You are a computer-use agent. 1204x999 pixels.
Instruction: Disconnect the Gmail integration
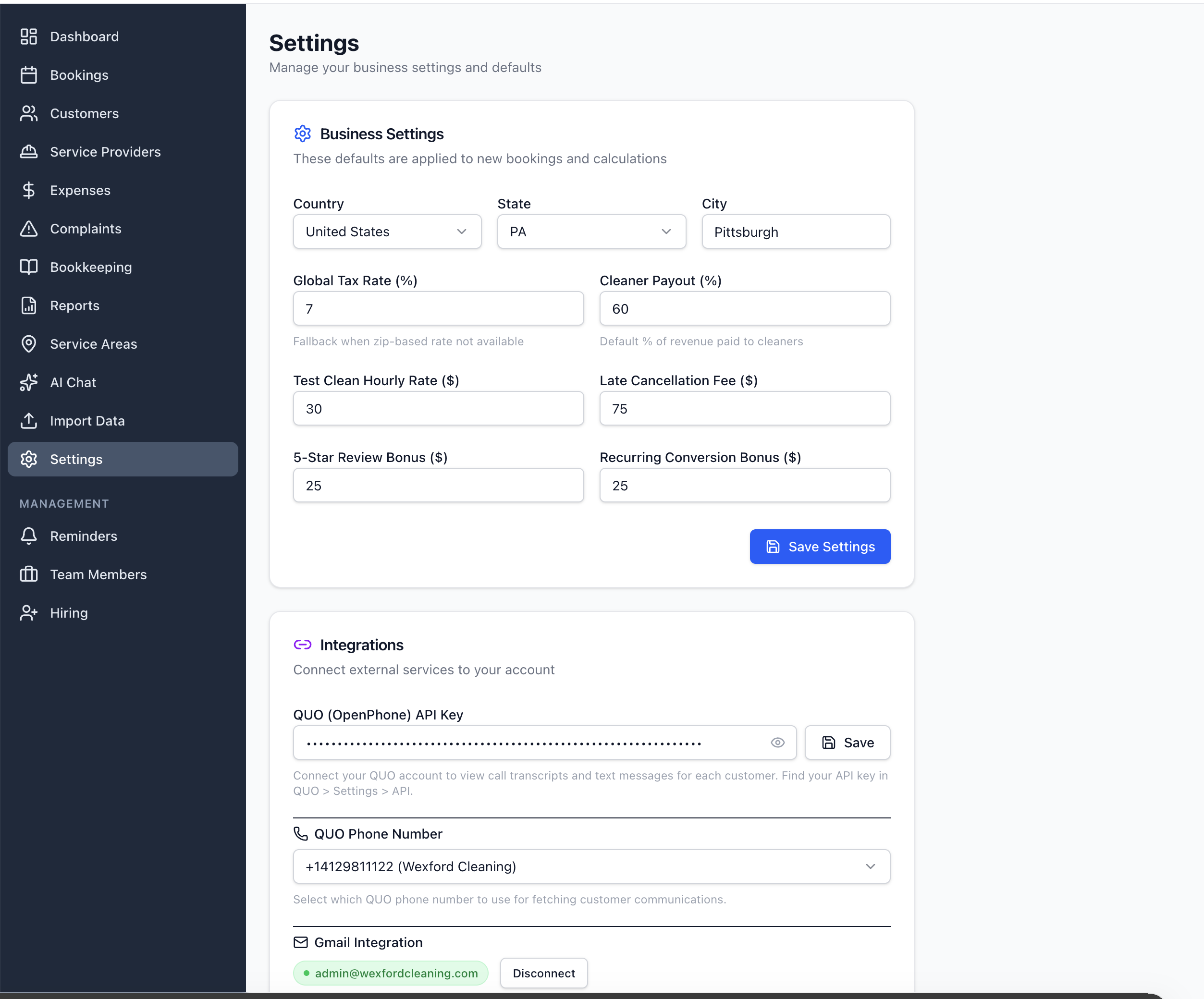pos(543,973)
